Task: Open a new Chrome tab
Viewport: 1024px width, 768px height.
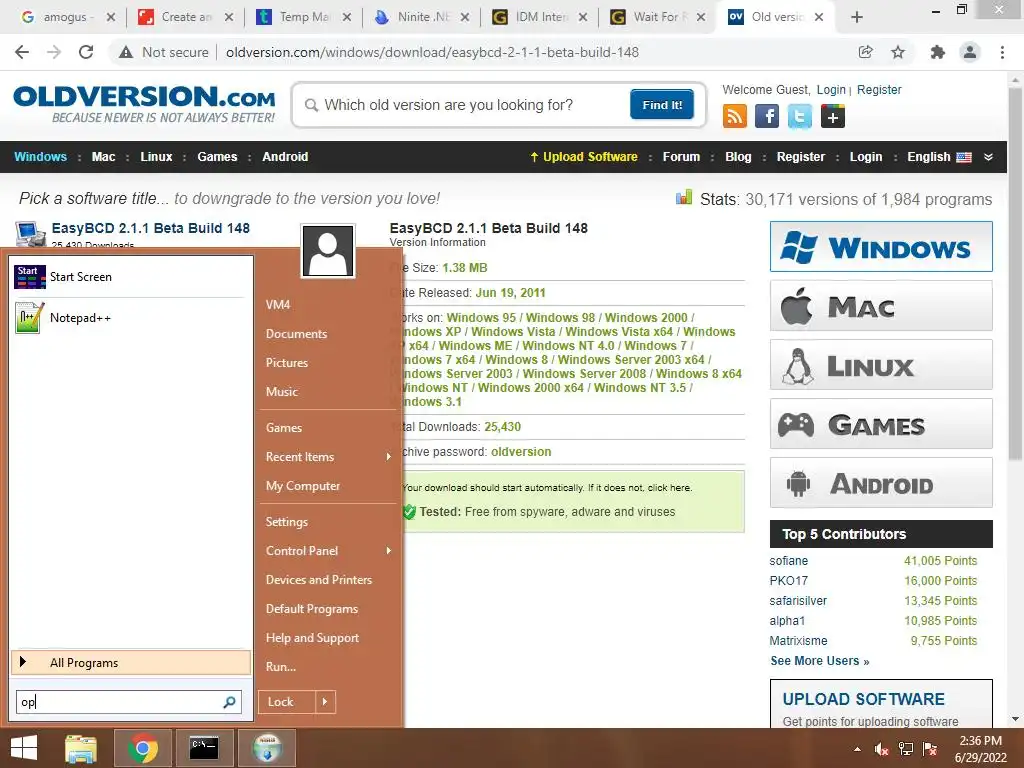Action: click(x=857, y=17)
